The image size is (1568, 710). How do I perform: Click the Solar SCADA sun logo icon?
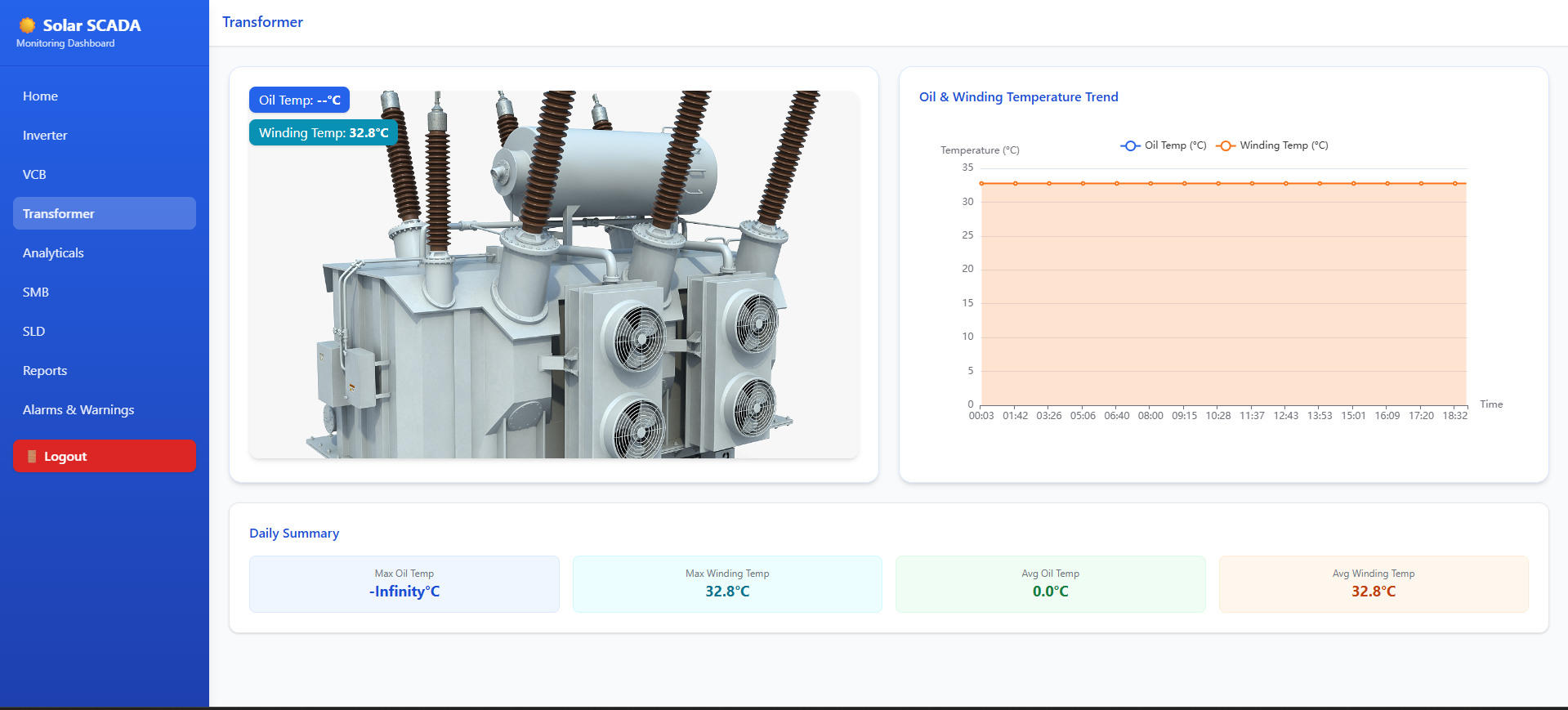(x=28, y=25)
